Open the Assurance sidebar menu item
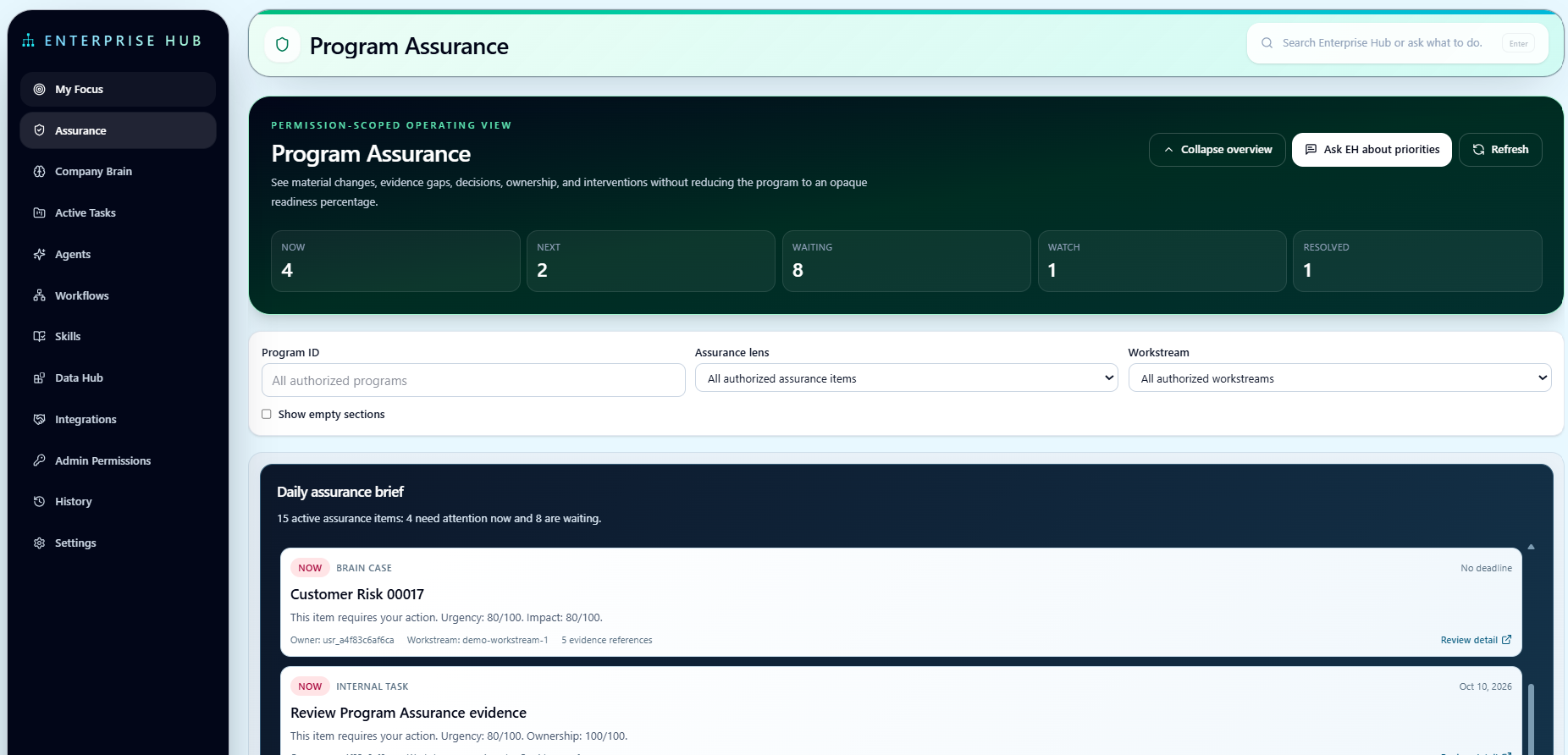1568x755 pixels. pos(118,130)
